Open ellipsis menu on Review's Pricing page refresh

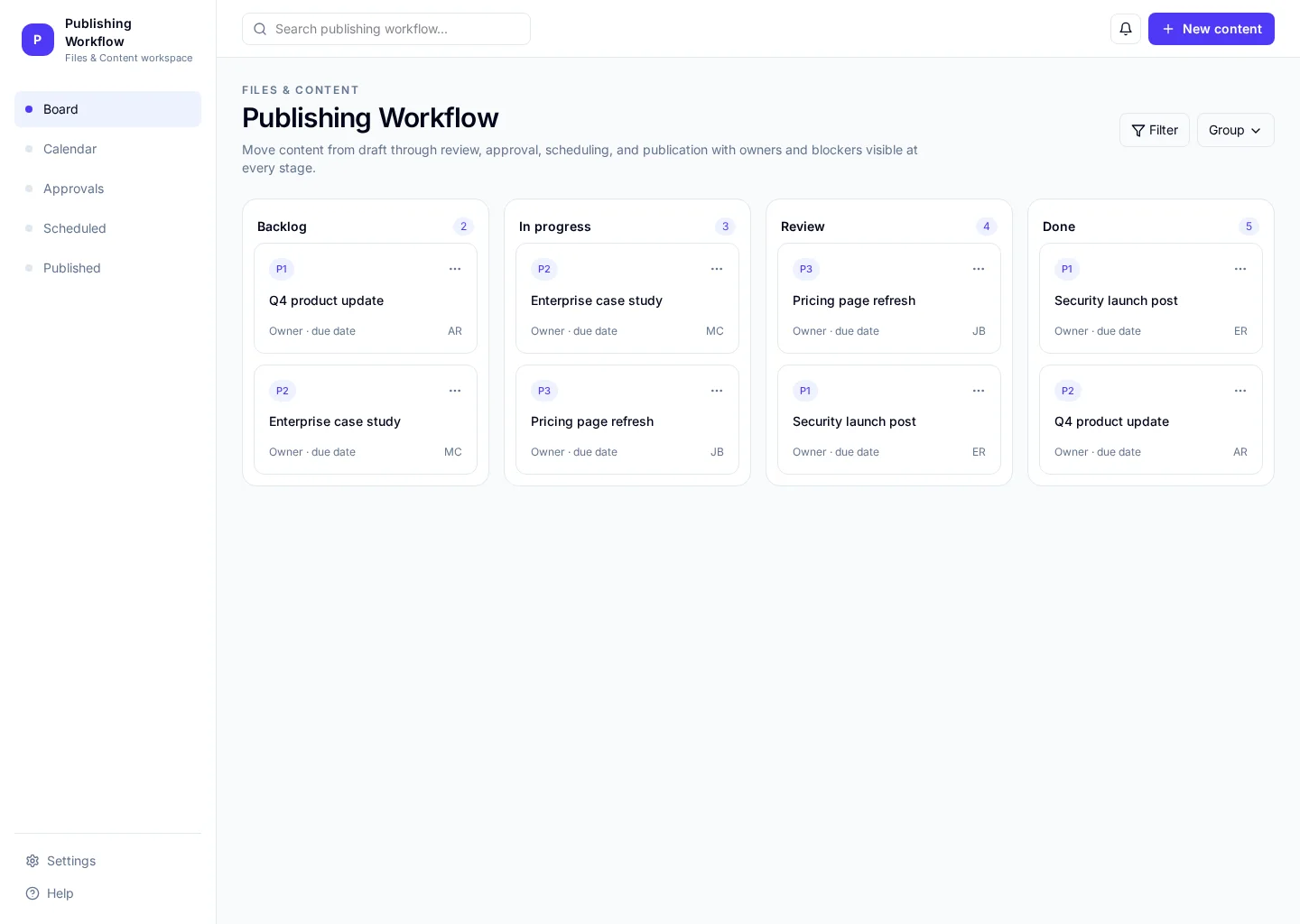click(x=979, y=269)
